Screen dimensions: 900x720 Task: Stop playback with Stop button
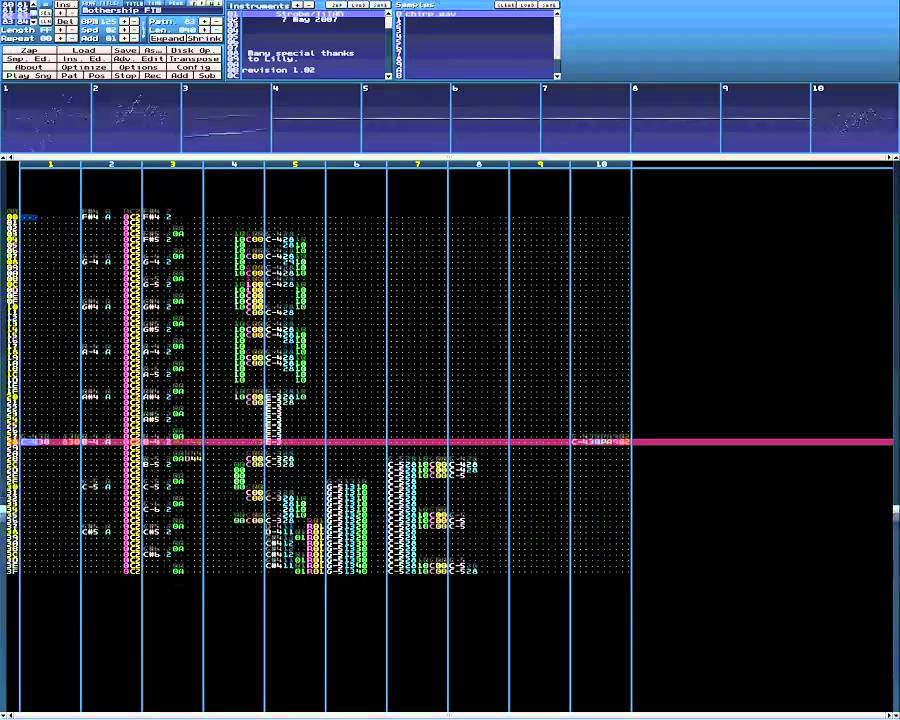[125, 76]
